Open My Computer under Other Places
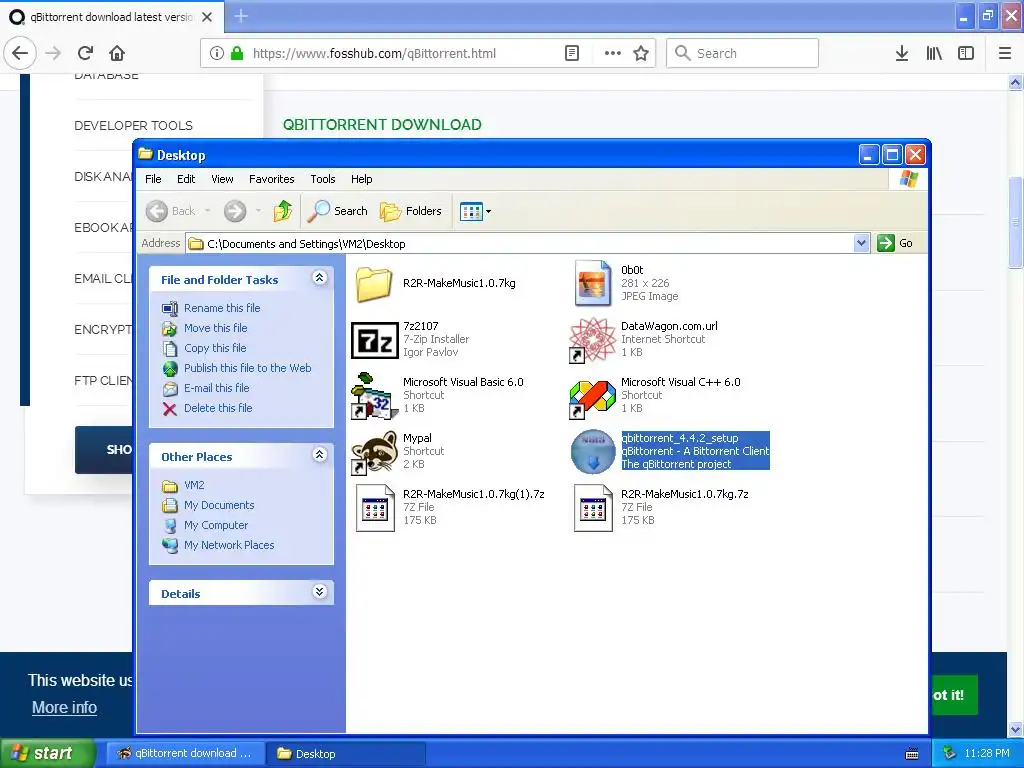The height and width of the screenshot is (768, 1024). [216, 525]
